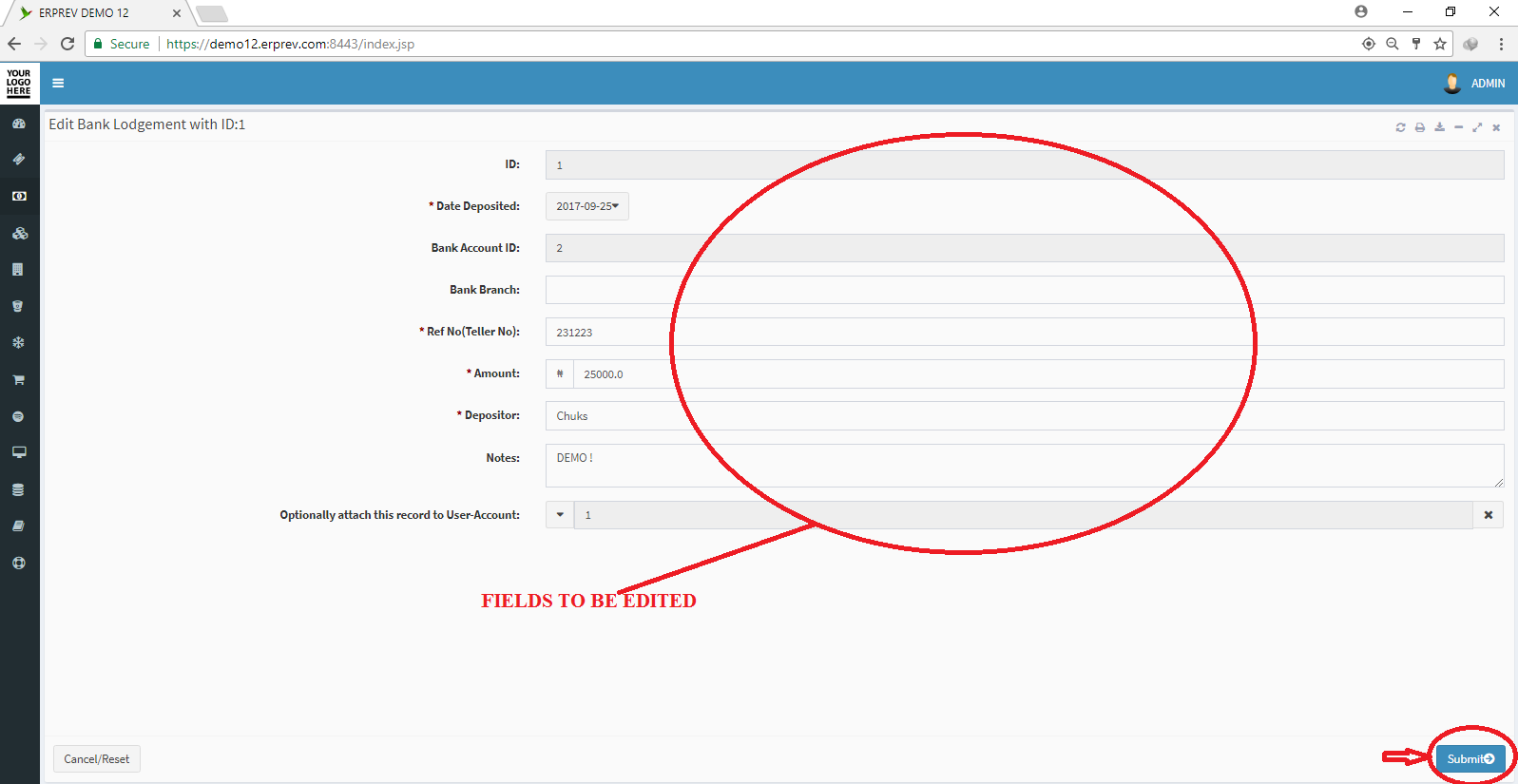Viewport: 1518px width, 784px height.
Task: Click the browser extension icon beside the star
Action: (x=1470, y=44)
